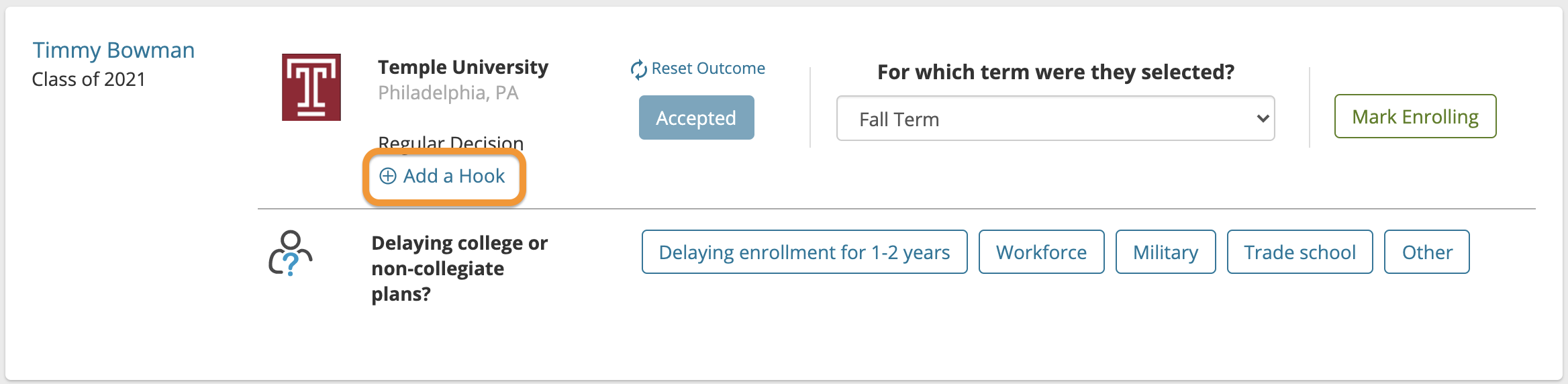Screen dimensions: 1568x384
Task: Click the person with question mark icon
Action: pos(290,254)
